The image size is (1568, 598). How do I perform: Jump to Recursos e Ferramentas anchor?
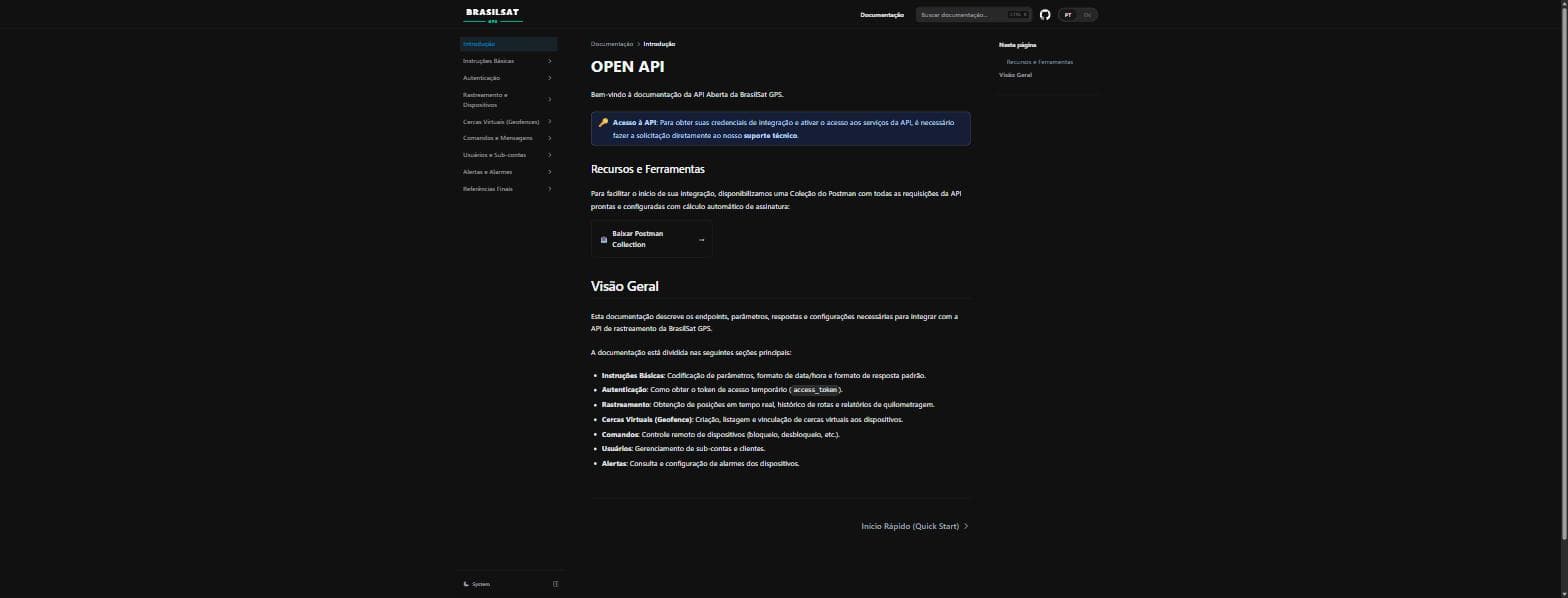click(x=1040, y=62)
